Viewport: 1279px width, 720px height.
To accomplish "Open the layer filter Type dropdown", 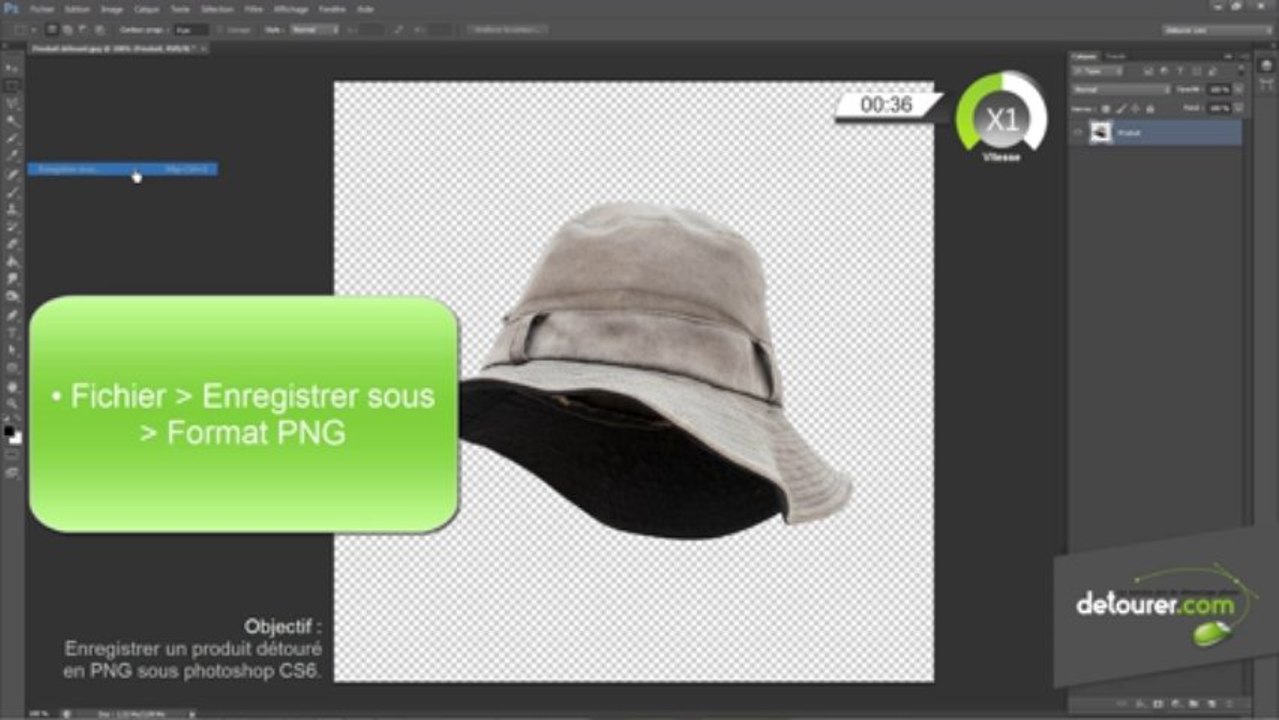I will 1097,71.
